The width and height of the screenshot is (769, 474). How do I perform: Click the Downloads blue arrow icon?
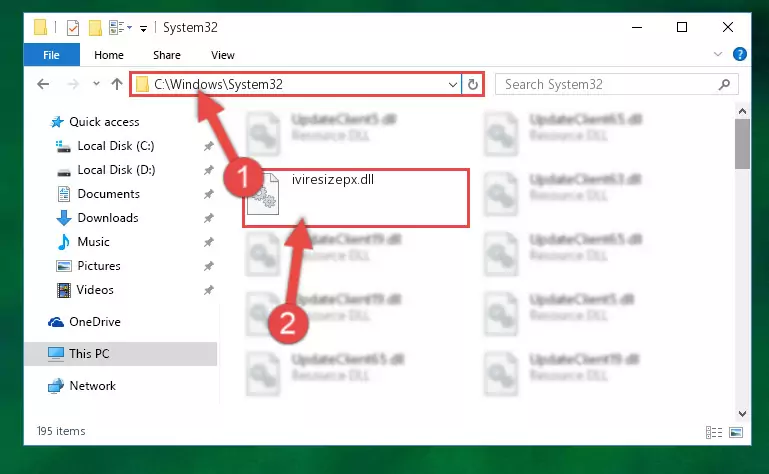click(64, 218)
